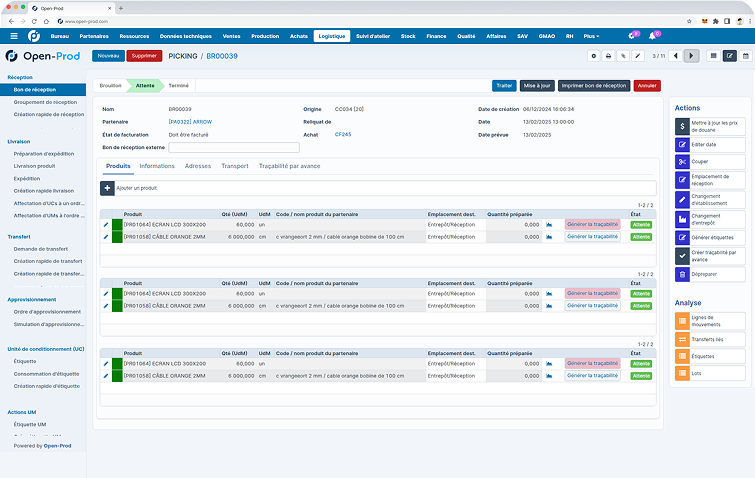
Task: Switch to list view icon
Action: [x=714, y=56]
